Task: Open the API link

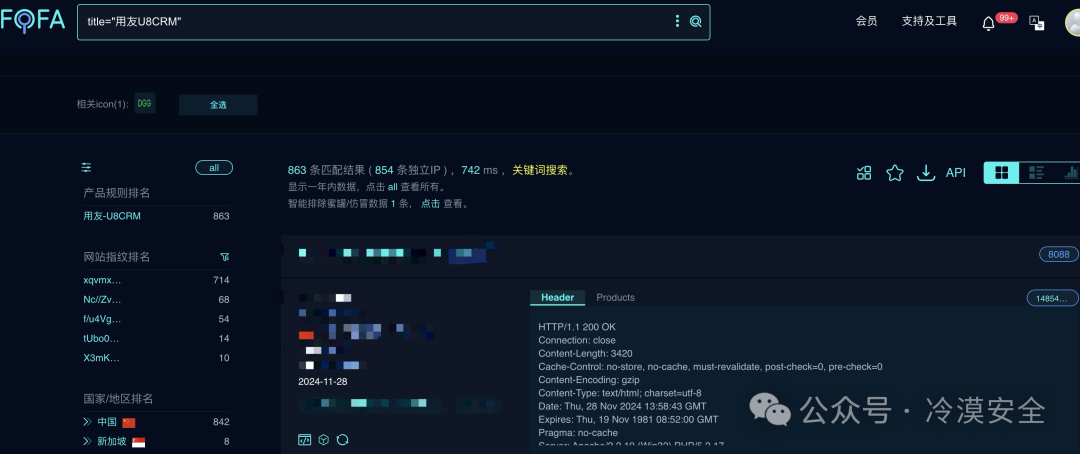Action: click(x=955, y=173)
